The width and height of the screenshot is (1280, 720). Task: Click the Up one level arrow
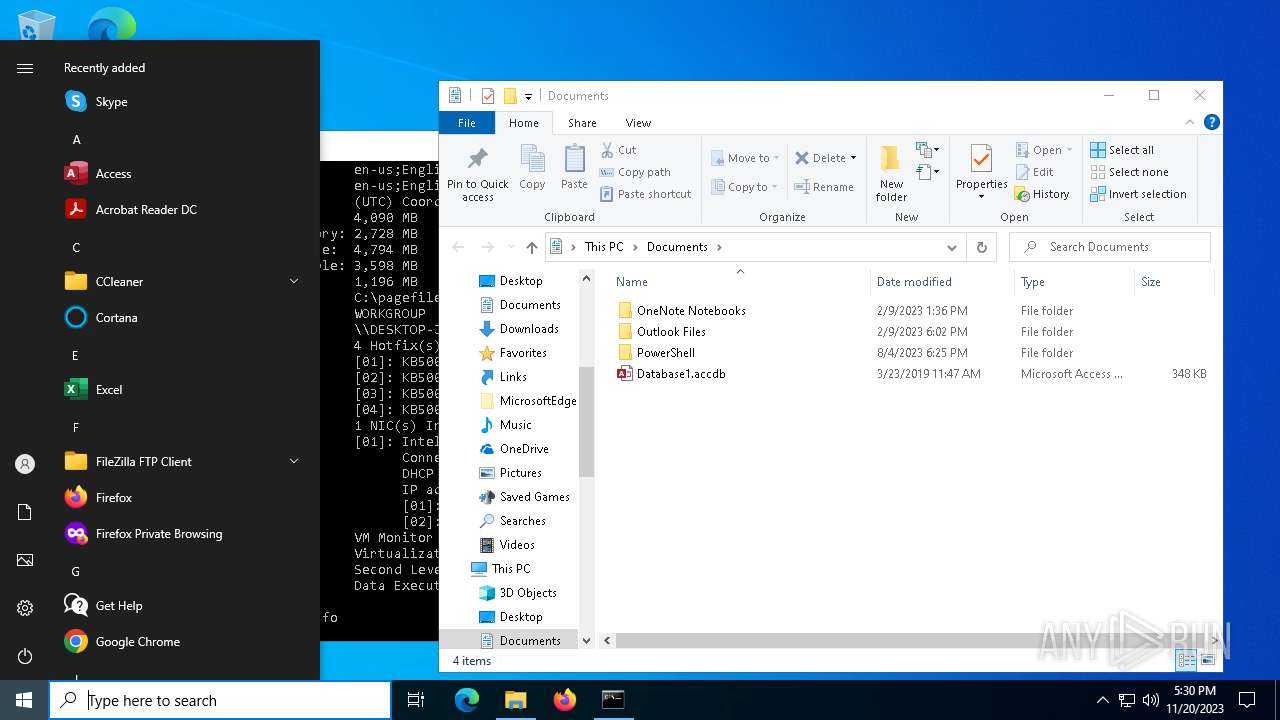coord(532,247)
